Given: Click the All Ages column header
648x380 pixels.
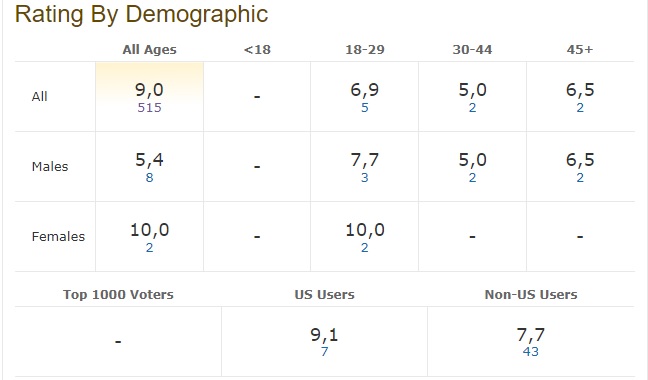Looking at the screenshot, I should 149,50.
